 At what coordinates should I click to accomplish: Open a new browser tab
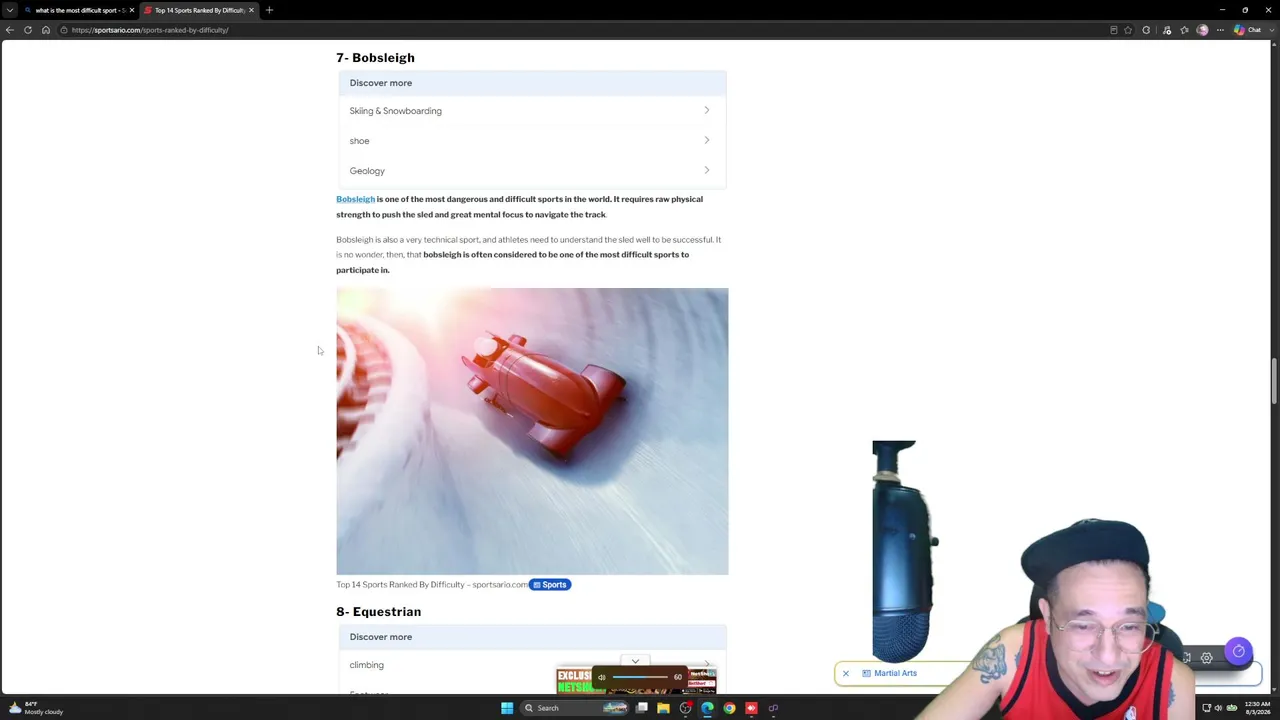pyautogui.click(x=269, y=10)
